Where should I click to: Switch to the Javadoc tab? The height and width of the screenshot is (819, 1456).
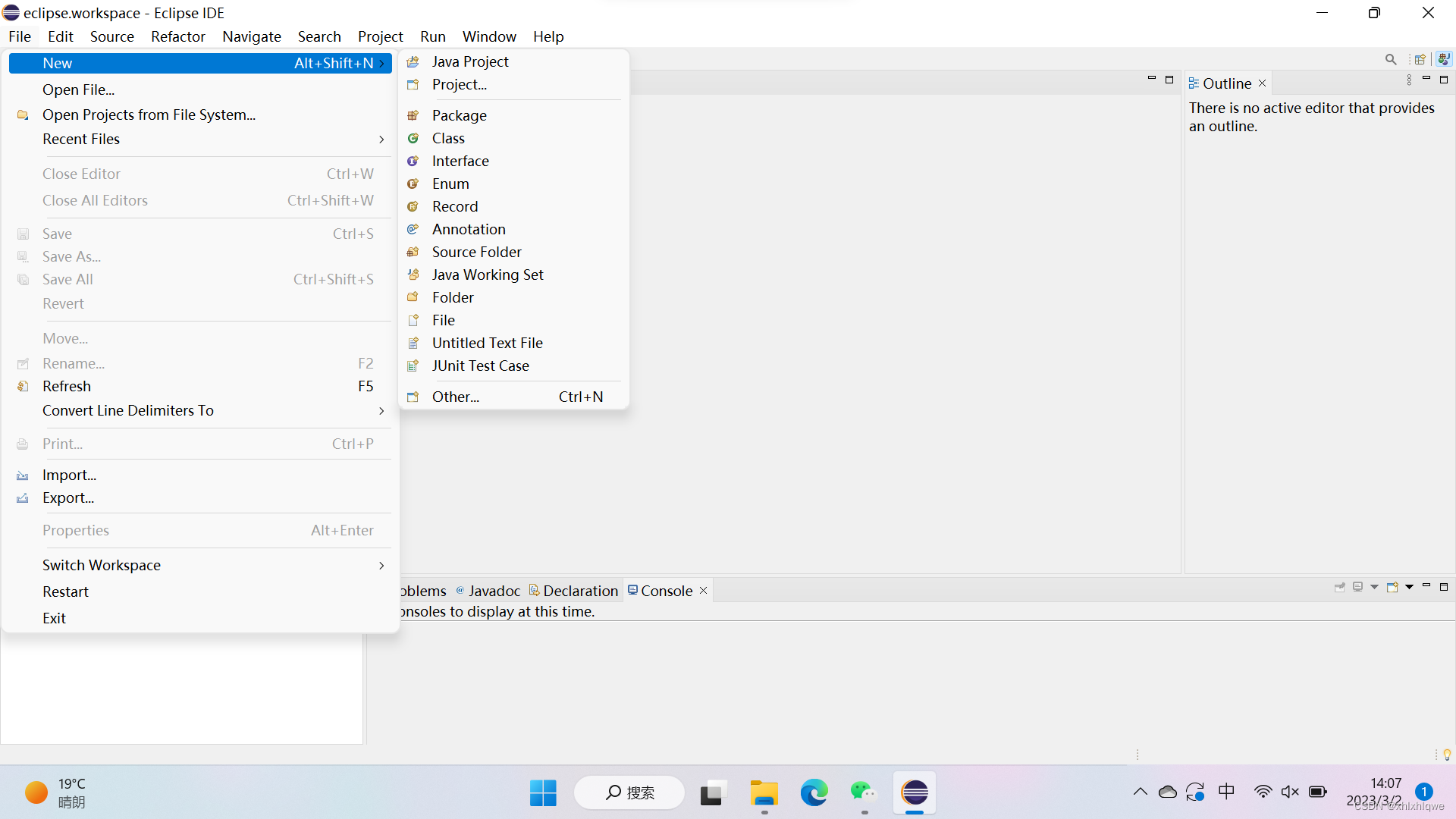(494, 591)
